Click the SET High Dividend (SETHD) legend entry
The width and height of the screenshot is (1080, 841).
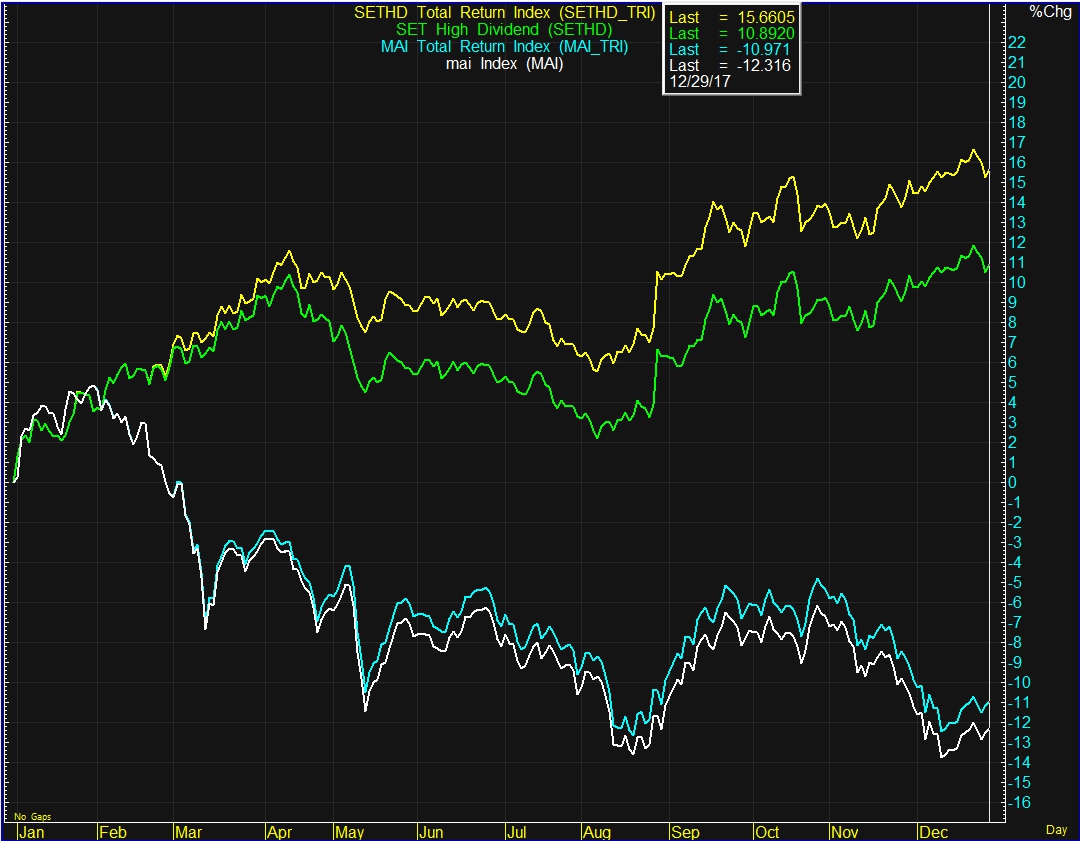click(505, 30)
